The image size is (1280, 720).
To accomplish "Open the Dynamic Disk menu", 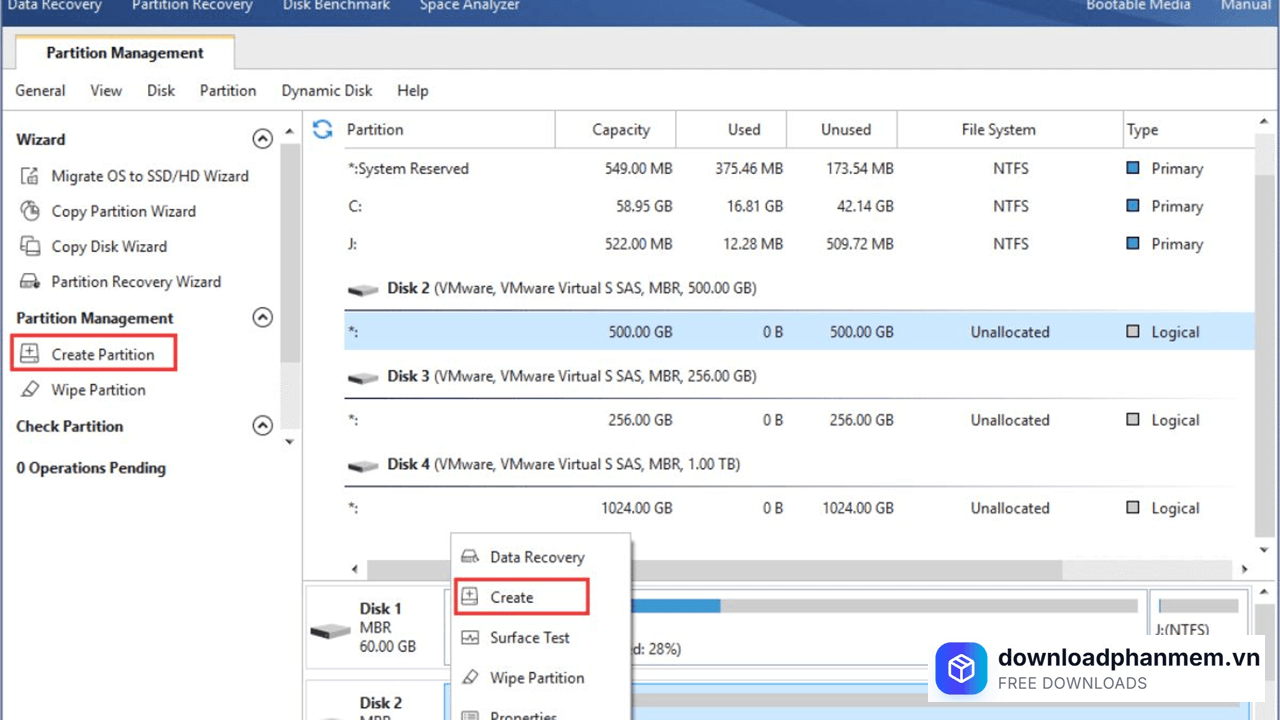I will point(327,90).
